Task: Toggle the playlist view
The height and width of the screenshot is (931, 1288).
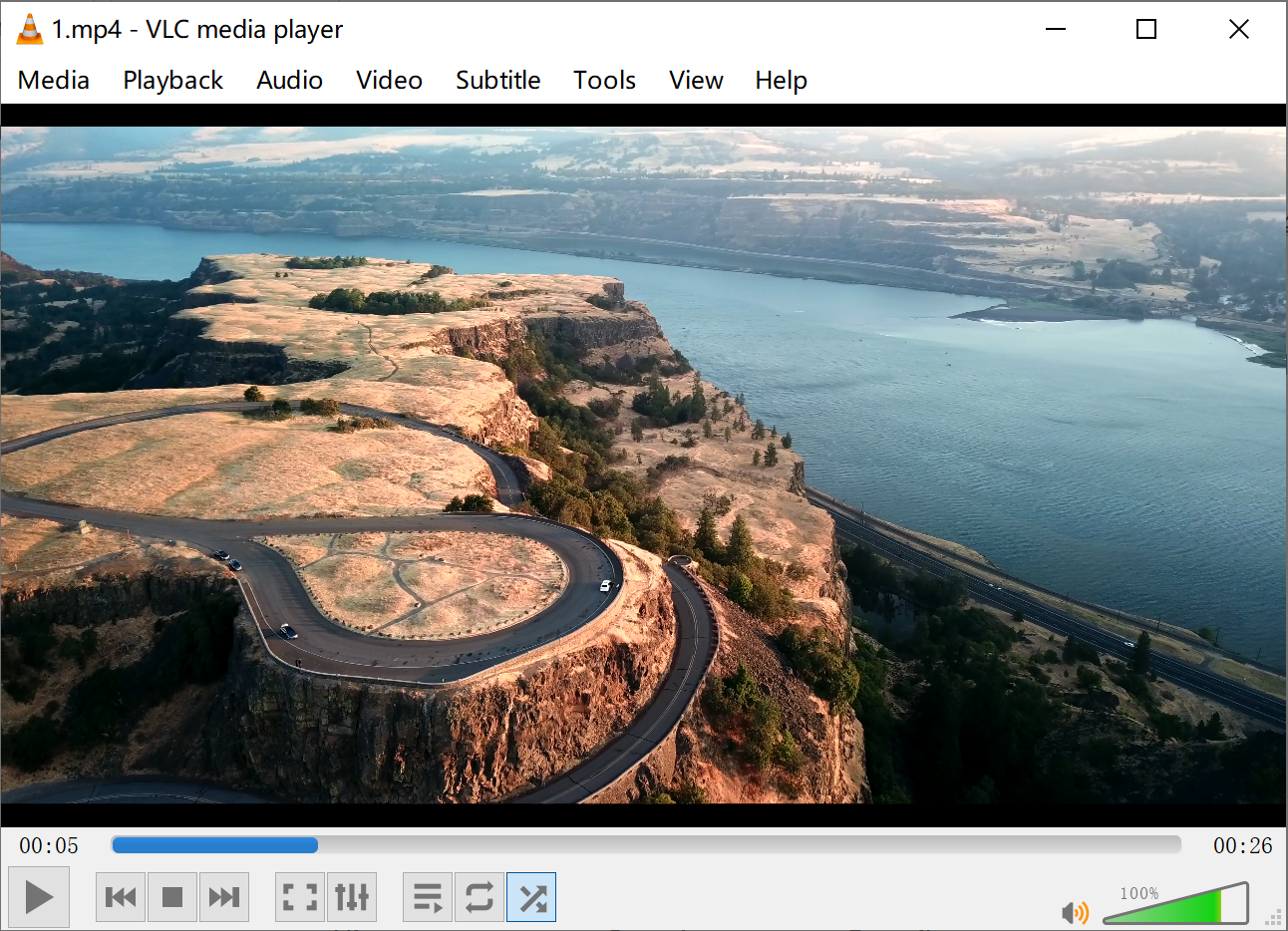Action: (428, 897)
